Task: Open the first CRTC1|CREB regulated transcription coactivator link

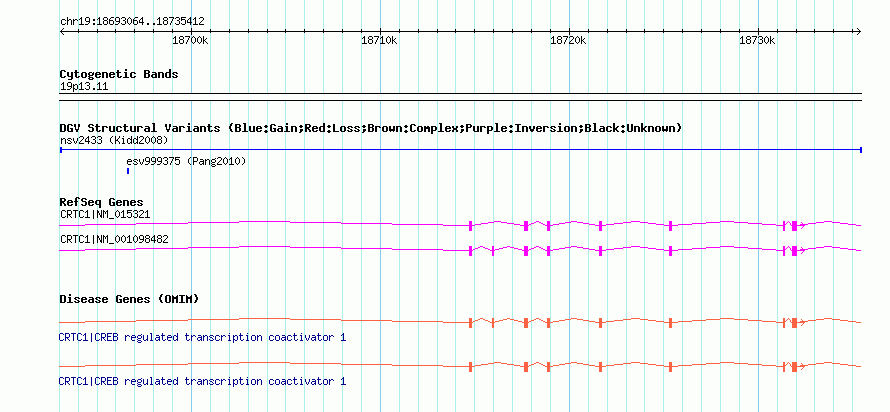Action: point(202,338)
